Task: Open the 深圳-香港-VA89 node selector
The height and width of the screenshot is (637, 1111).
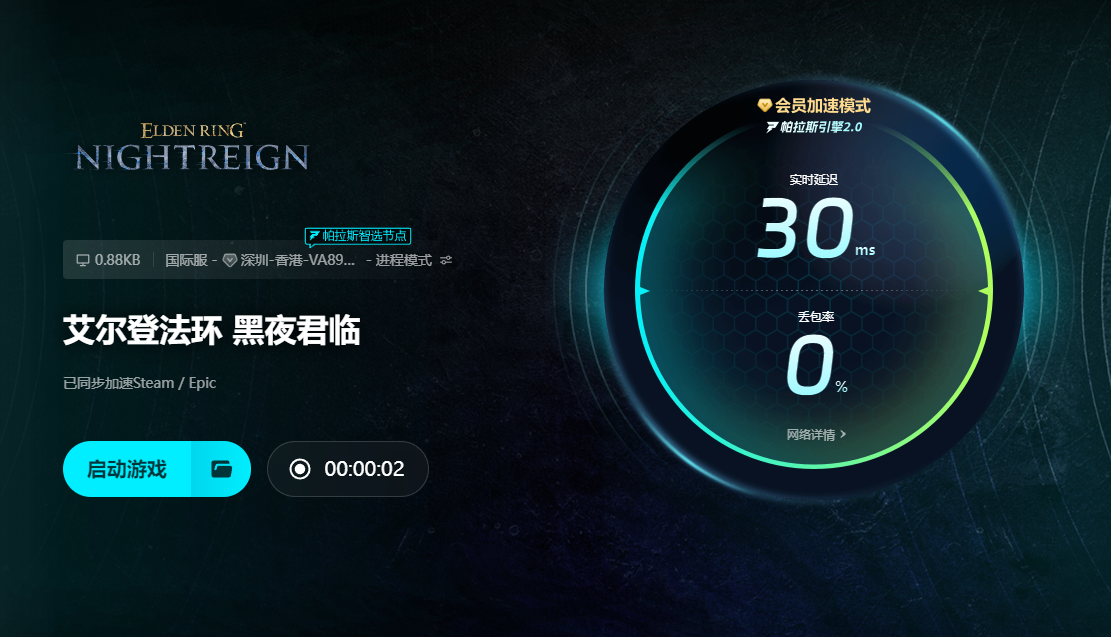Action: coord(298,260)
